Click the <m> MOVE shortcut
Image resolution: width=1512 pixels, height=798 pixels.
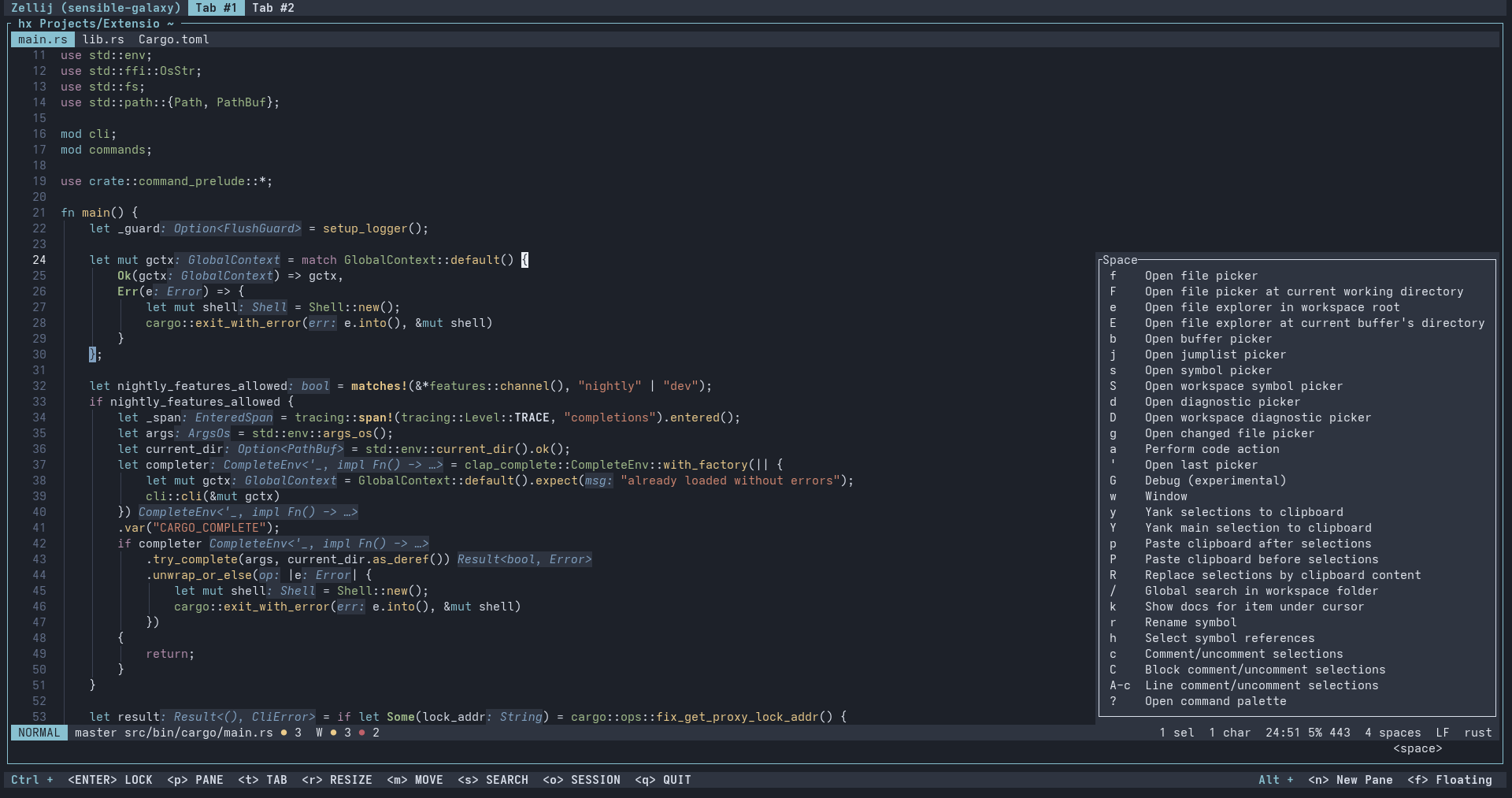coord(415,780)
